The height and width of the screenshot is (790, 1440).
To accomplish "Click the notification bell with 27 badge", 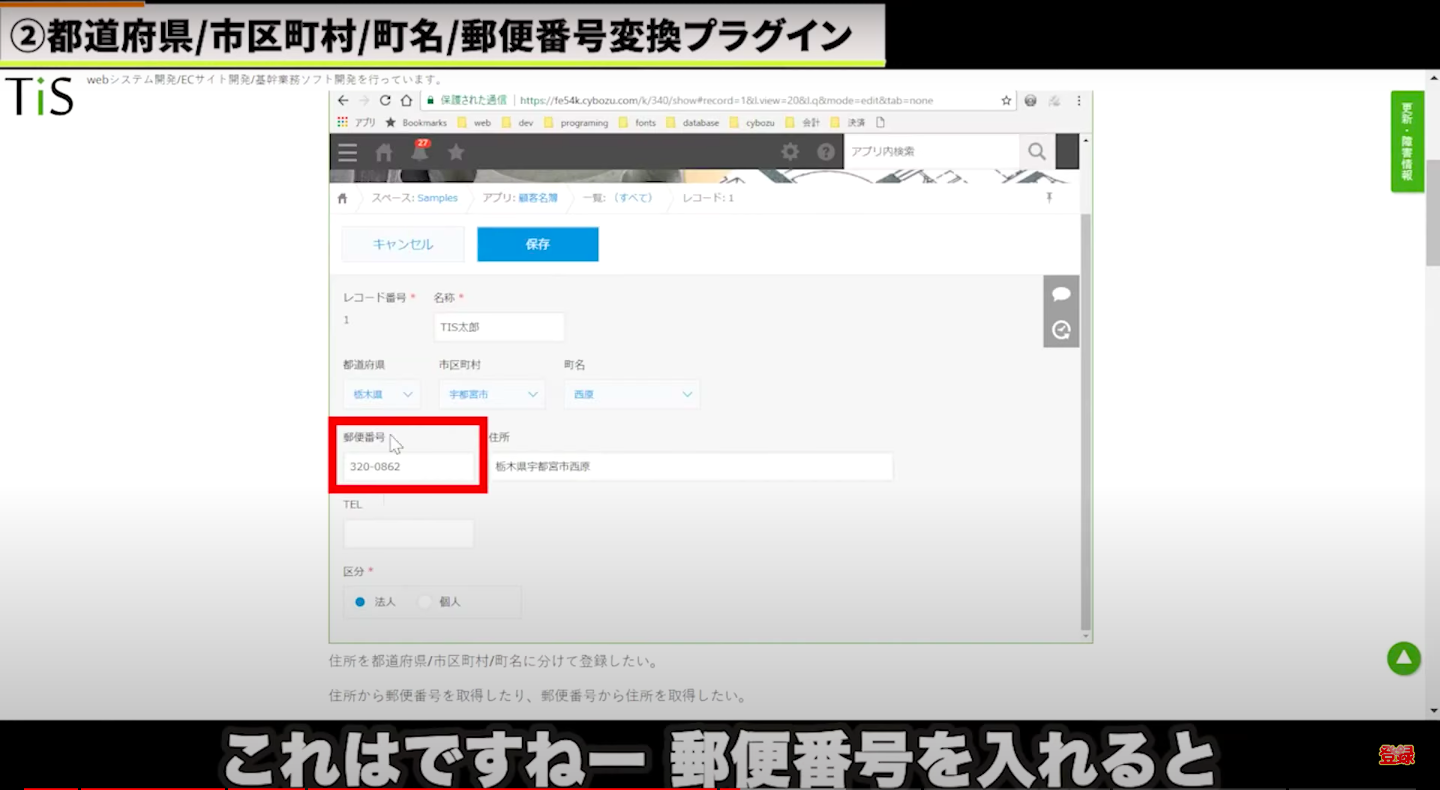I will pos(419,152).
